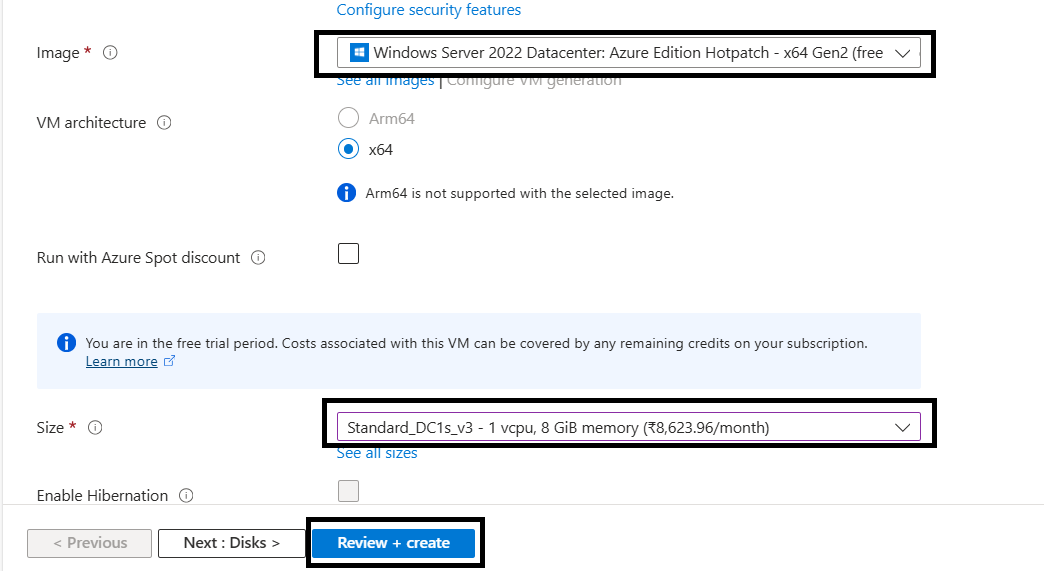Click the Enable Hibernation info icon
The height and width of the screenshot is (571, 1044).
click(186, 496)
